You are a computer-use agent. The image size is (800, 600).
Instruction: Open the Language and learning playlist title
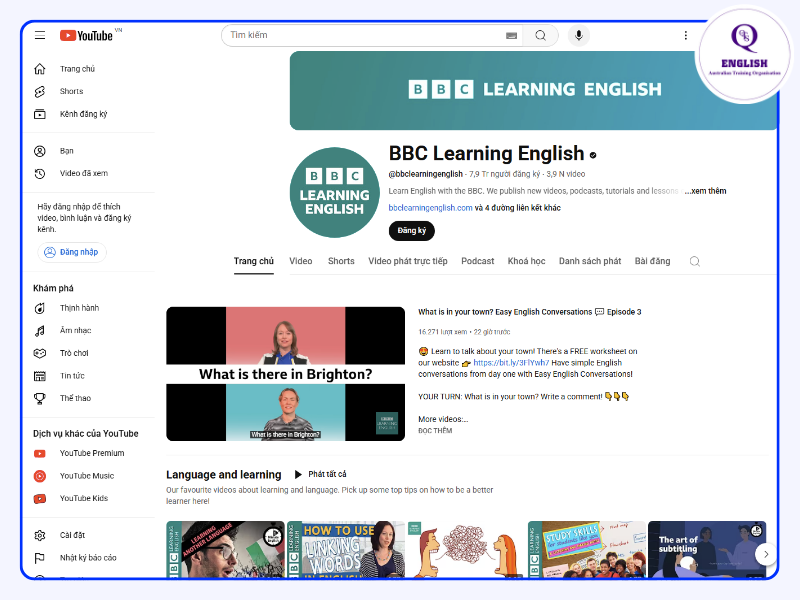click(223, 474)
